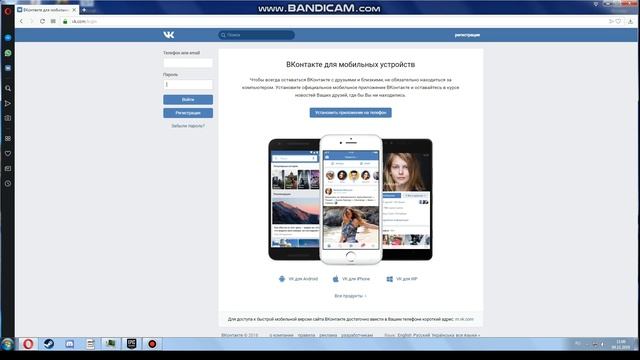Image resolution: width=640 pixels, height=360 pixels.
Task: Select the ВКонтакте browser tab
Action: coord(47,10)
